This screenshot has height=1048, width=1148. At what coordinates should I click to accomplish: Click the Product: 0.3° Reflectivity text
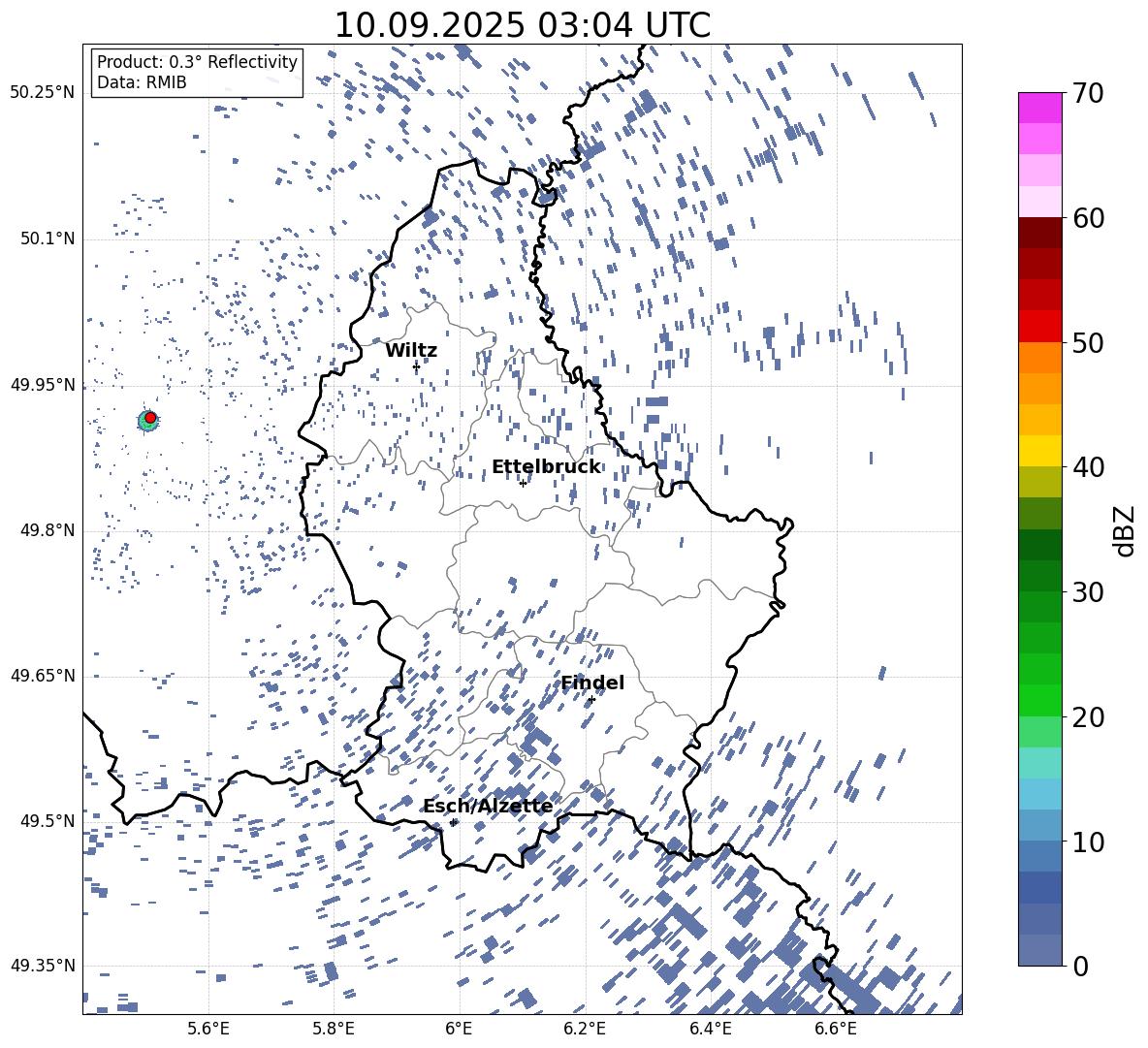coord(197,62)
